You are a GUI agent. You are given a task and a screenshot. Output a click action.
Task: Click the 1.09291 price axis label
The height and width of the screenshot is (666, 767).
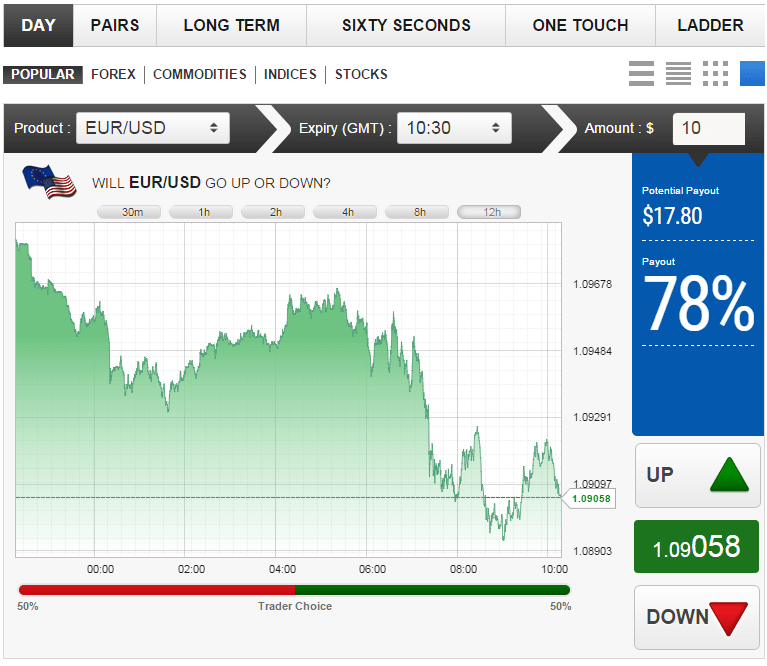coord(592,417)
